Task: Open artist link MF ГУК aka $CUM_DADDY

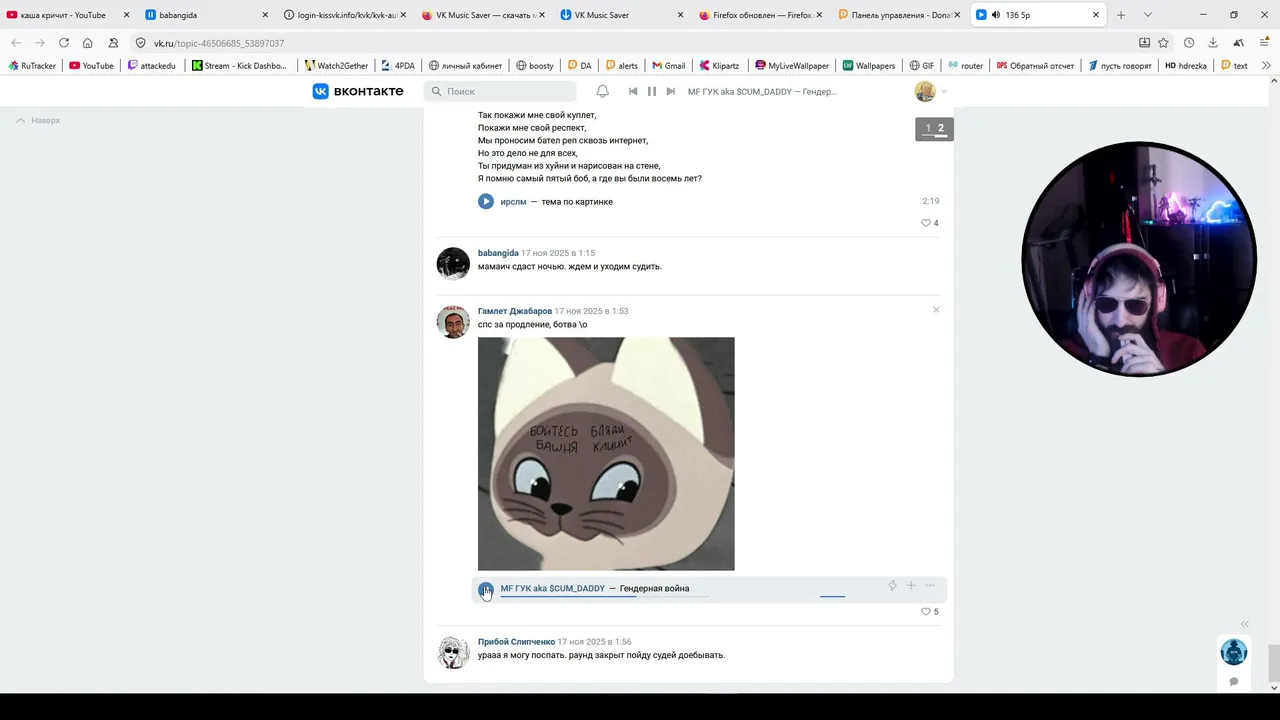Action: [x=553, y=588]
